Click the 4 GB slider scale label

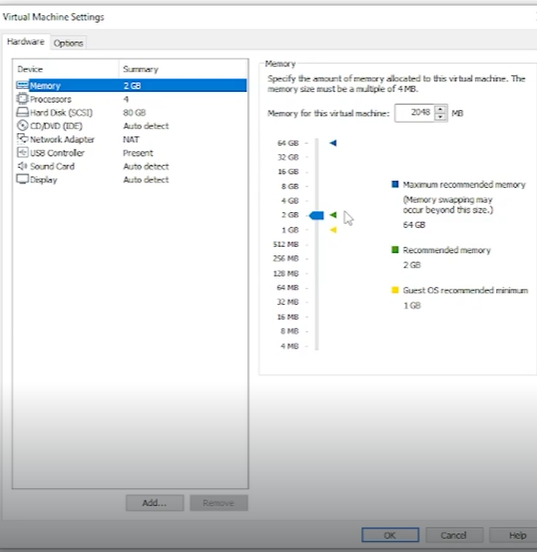coord(290,201)
